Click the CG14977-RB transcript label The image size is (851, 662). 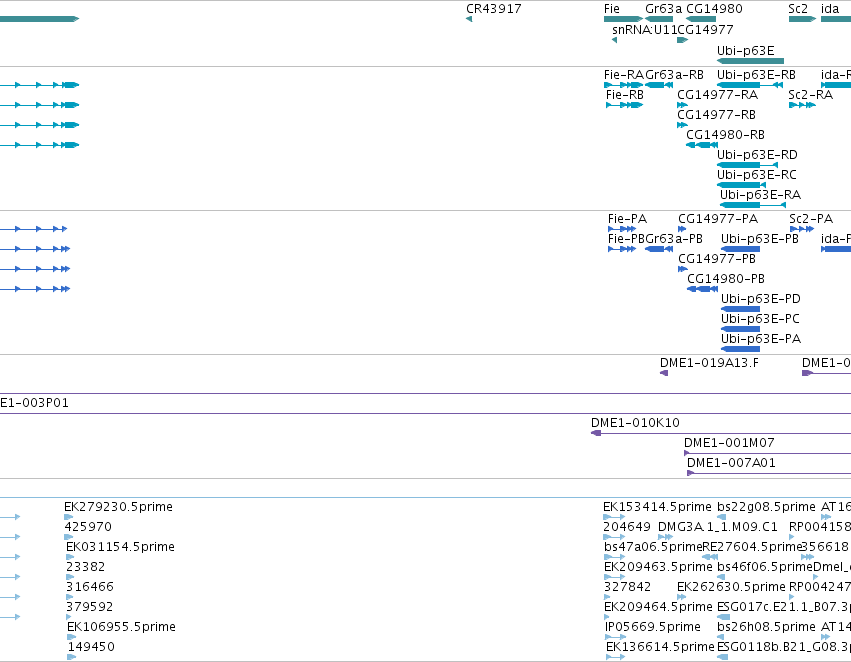tap(716, 115)
